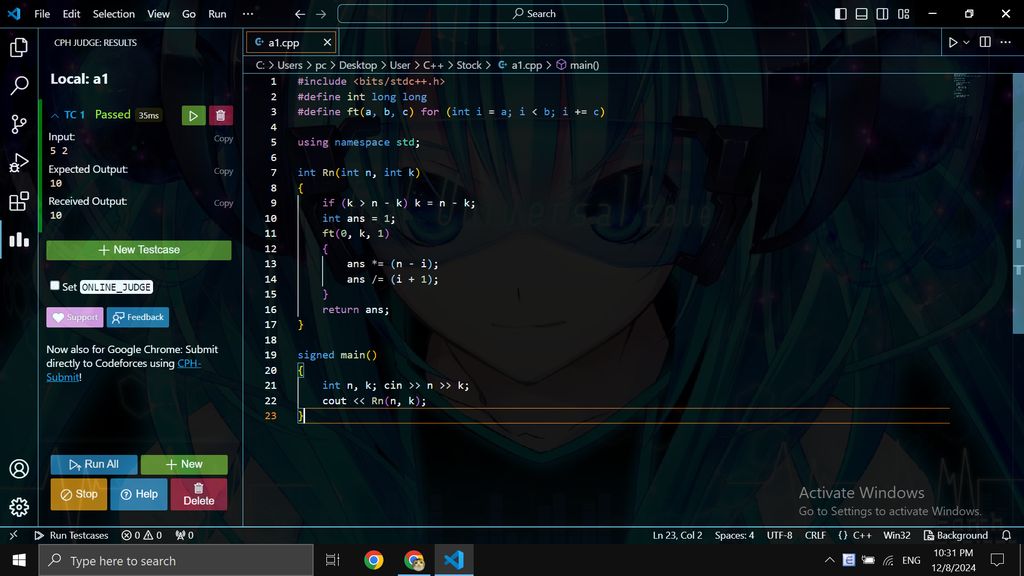
Task: Close the a1.cpp tab
Action: coord(327,42)
